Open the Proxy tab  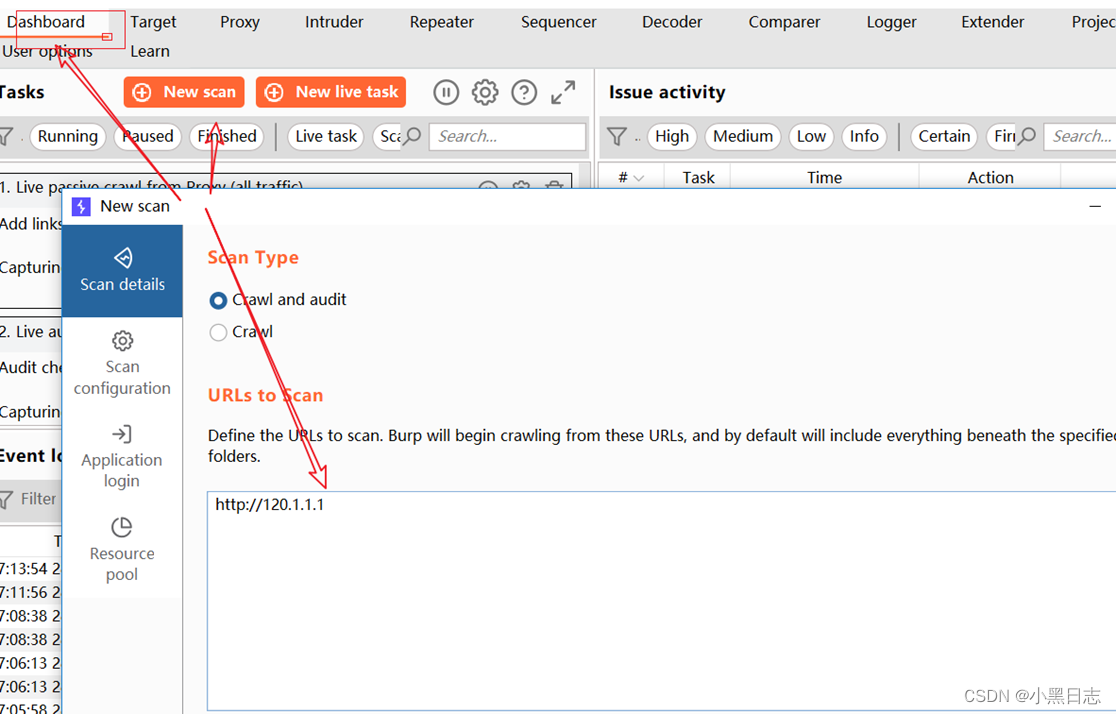(240, 22)
